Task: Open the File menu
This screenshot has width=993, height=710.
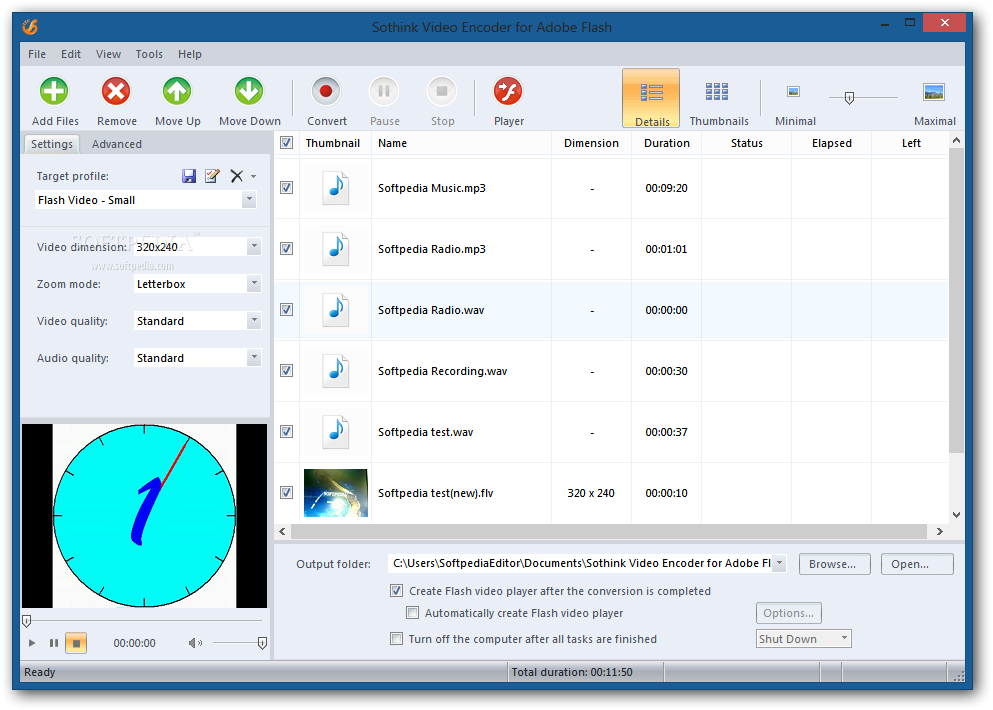Action: coord(37,54)
